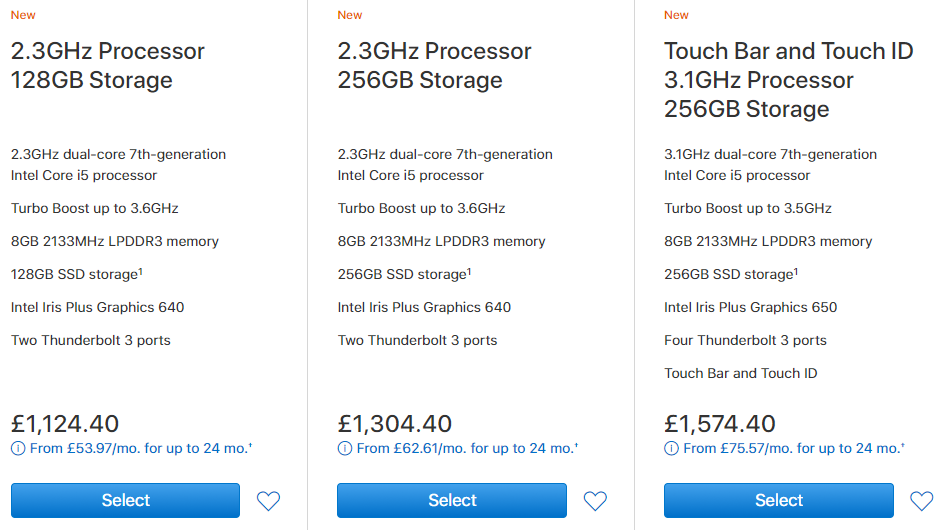Image resolution: width=938 pixels, height=530 pixels.
Task: Select the 2.3GHz 128GB Storage MacBook
Action: [x=125, y=500]
